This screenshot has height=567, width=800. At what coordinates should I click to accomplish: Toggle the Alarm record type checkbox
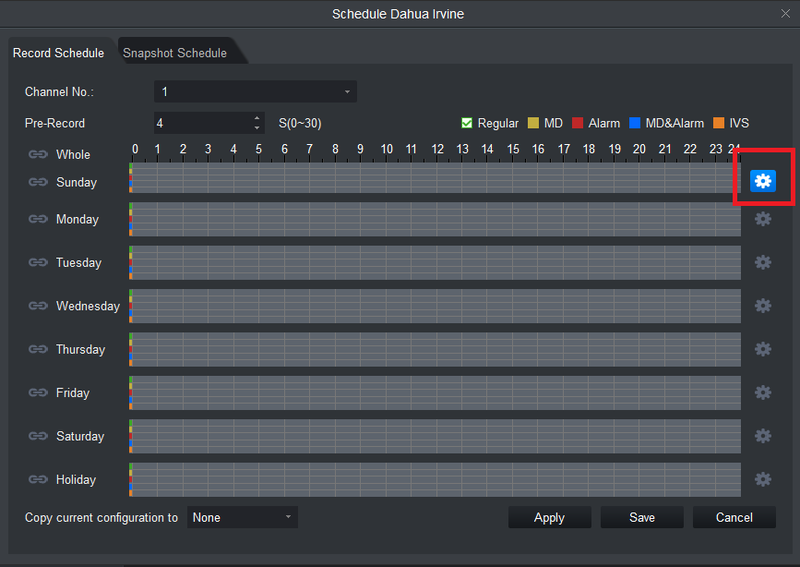pos(578,123)
